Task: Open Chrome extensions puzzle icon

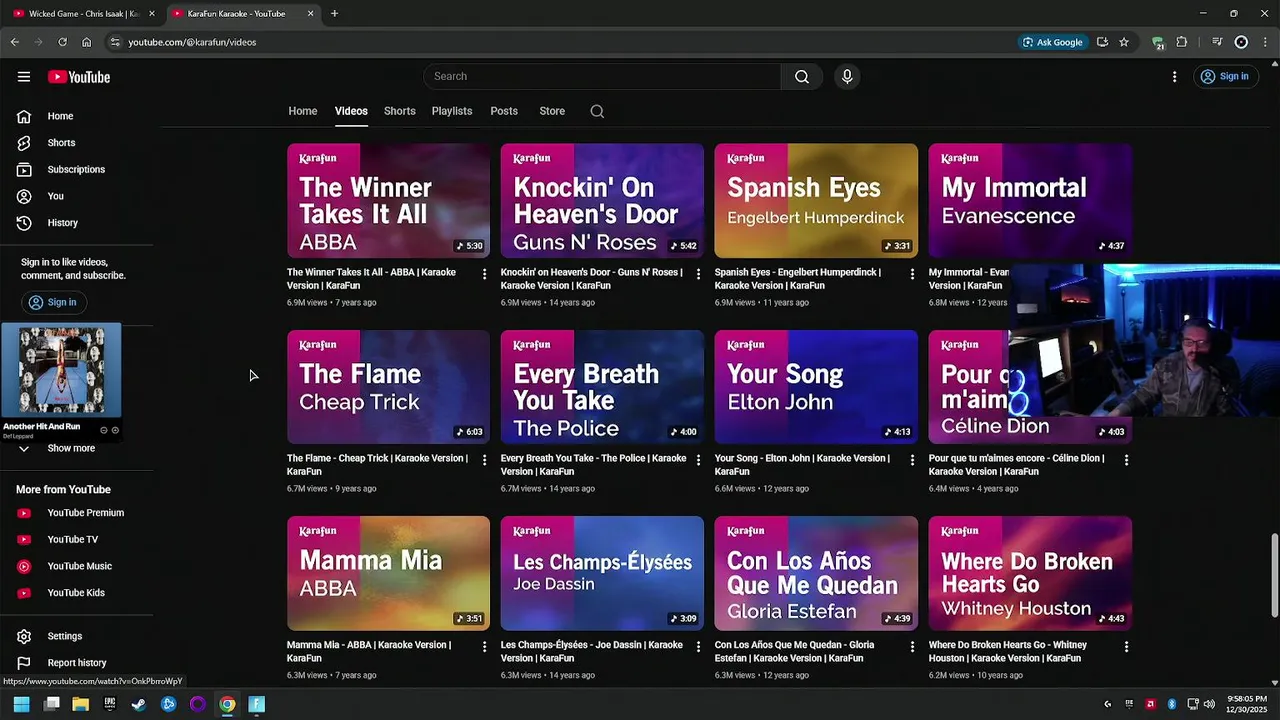Action: (1182, 42)
